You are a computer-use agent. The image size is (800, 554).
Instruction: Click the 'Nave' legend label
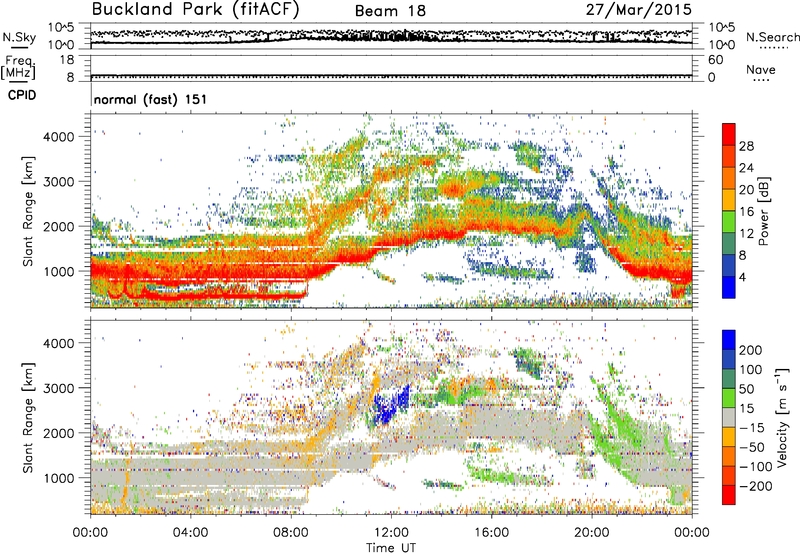click(761, 69)
